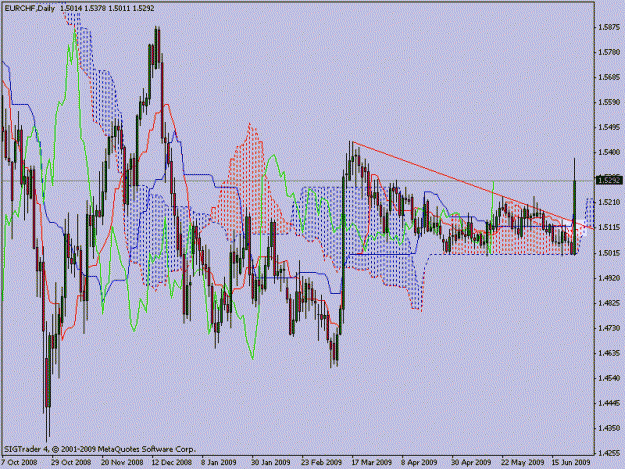The height and width of the screenshot is (469, 625).
Task: Click the 1.4540 price axis label
Action: (x=609, y=379)
